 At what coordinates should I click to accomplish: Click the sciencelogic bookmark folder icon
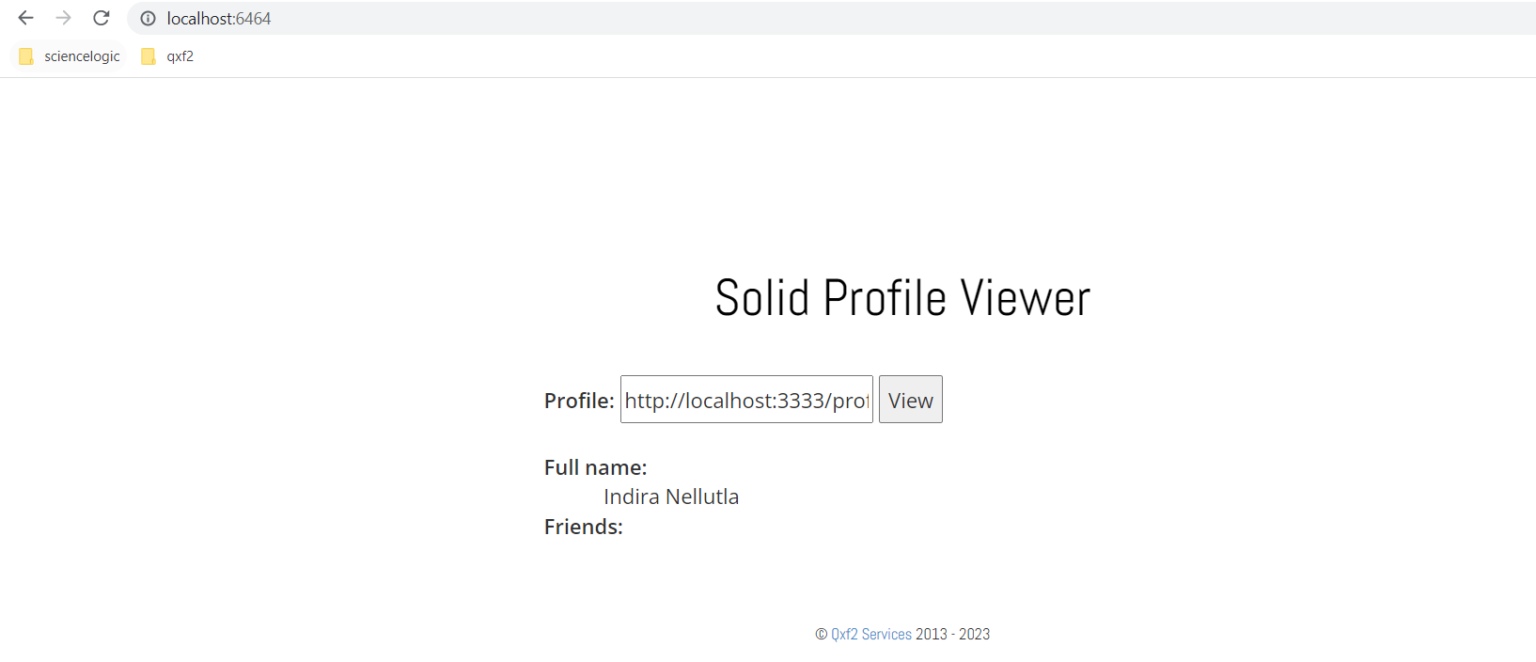[x=26, y=56]
